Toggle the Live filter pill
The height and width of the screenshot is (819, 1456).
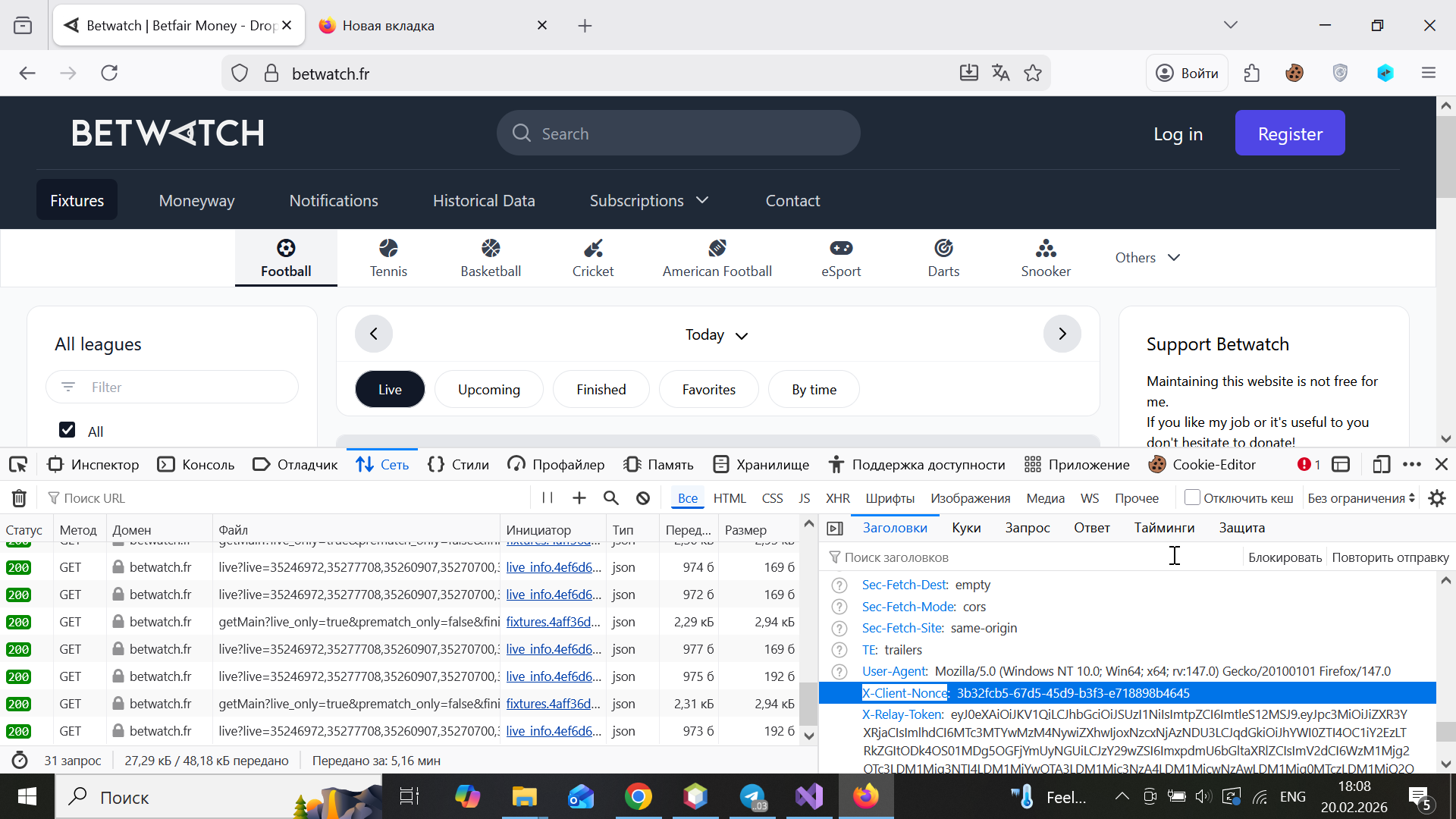[390, 389]
